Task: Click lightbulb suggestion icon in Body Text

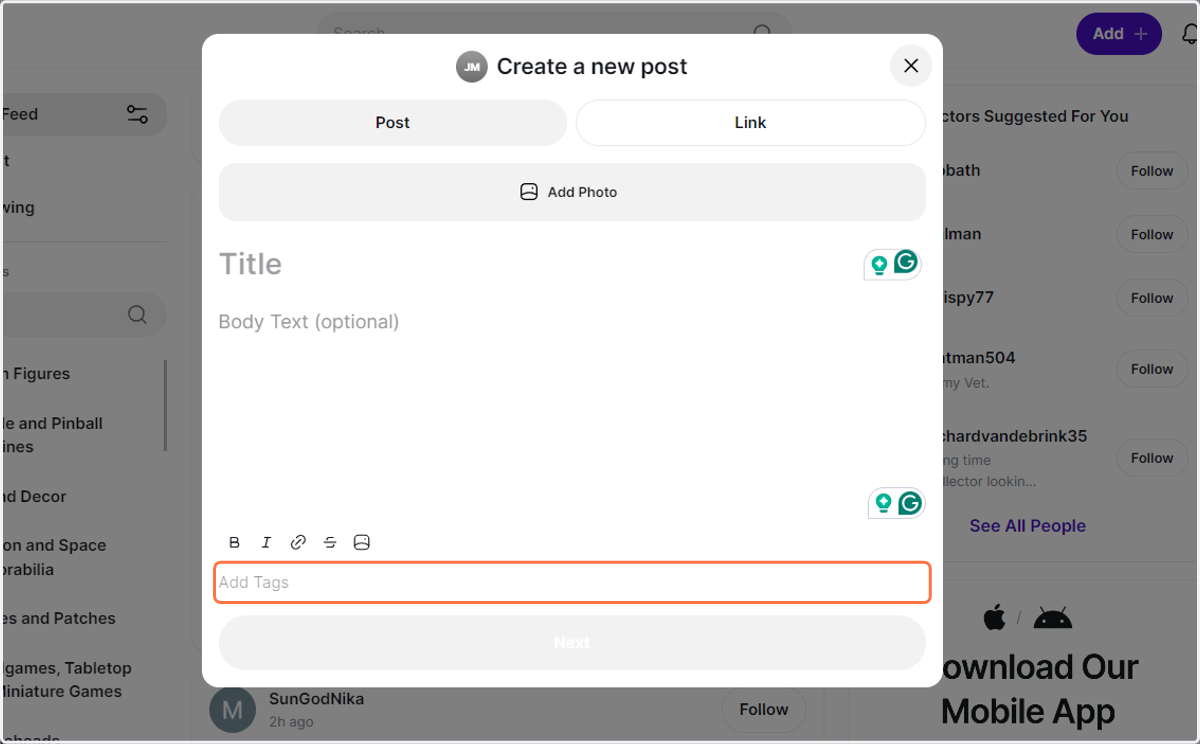Action: [883, 503]
